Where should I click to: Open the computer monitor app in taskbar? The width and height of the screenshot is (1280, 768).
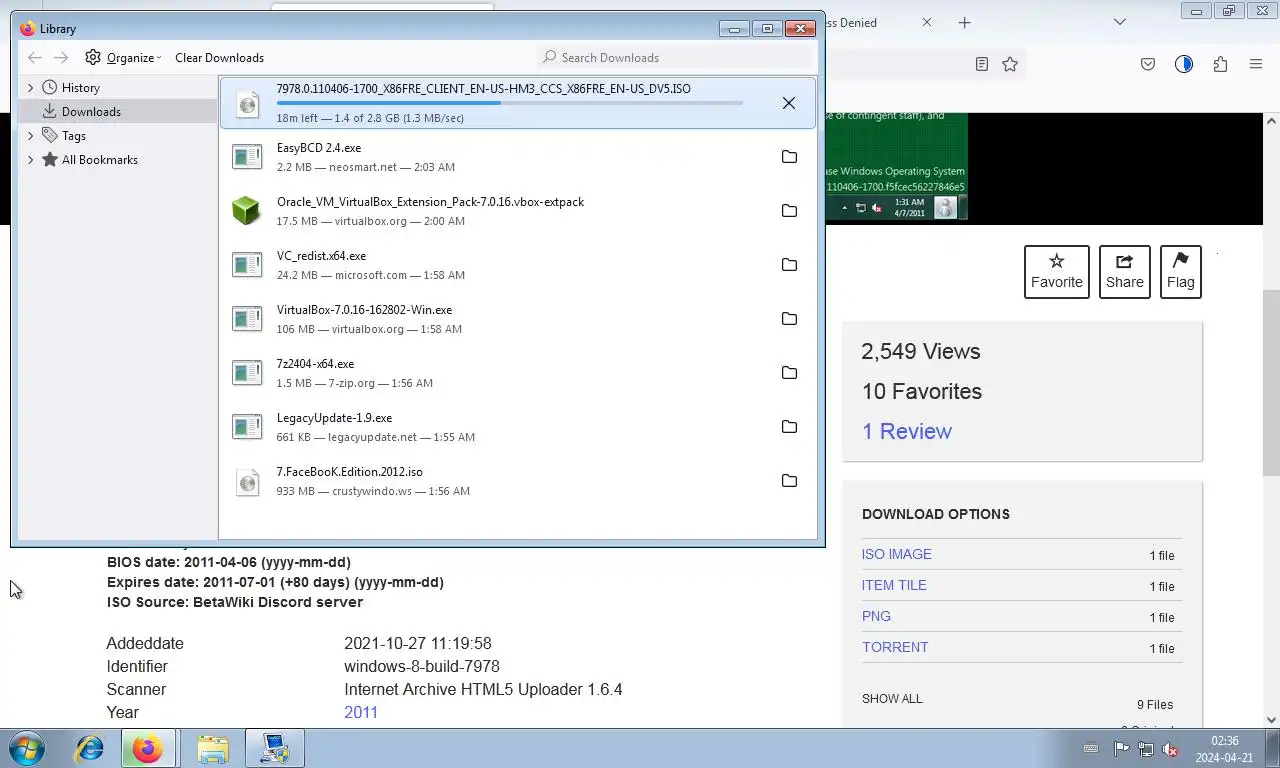[x=274, y=748]
